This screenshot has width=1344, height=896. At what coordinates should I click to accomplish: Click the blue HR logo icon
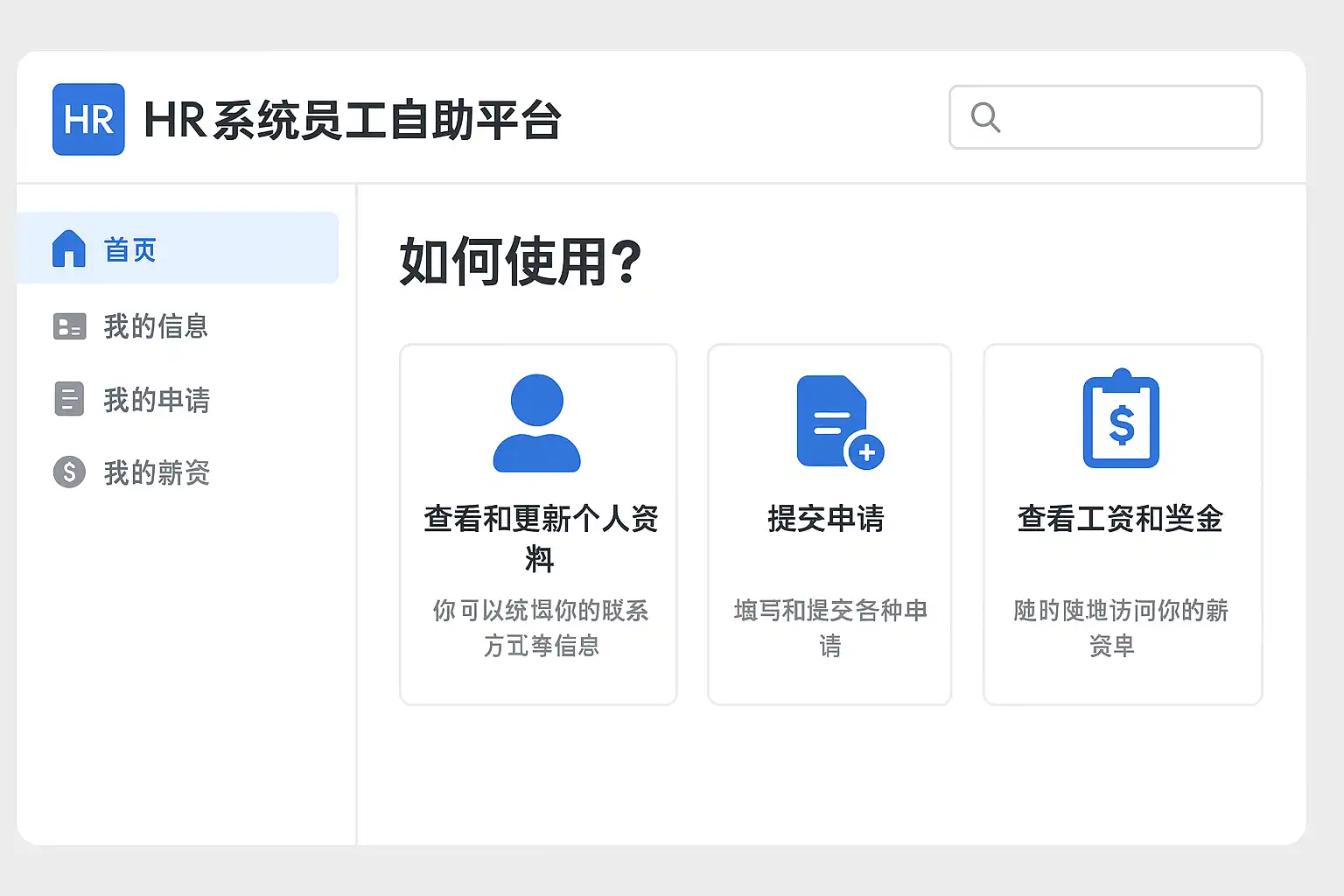pyautogui.click(x=88, y=119)
